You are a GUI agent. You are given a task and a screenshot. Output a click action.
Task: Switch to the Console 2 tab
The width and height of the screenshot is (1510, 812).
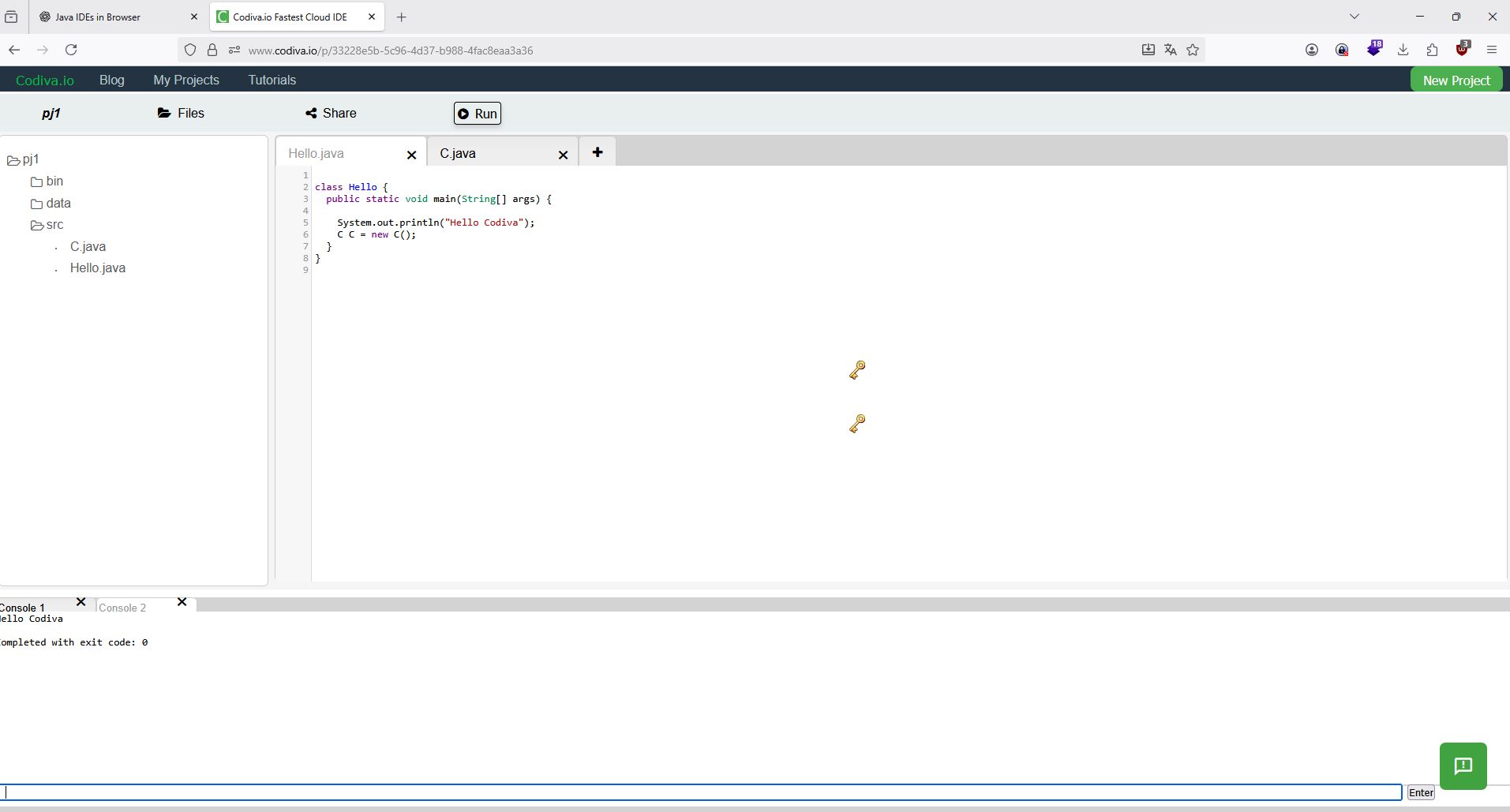(122, 608)
